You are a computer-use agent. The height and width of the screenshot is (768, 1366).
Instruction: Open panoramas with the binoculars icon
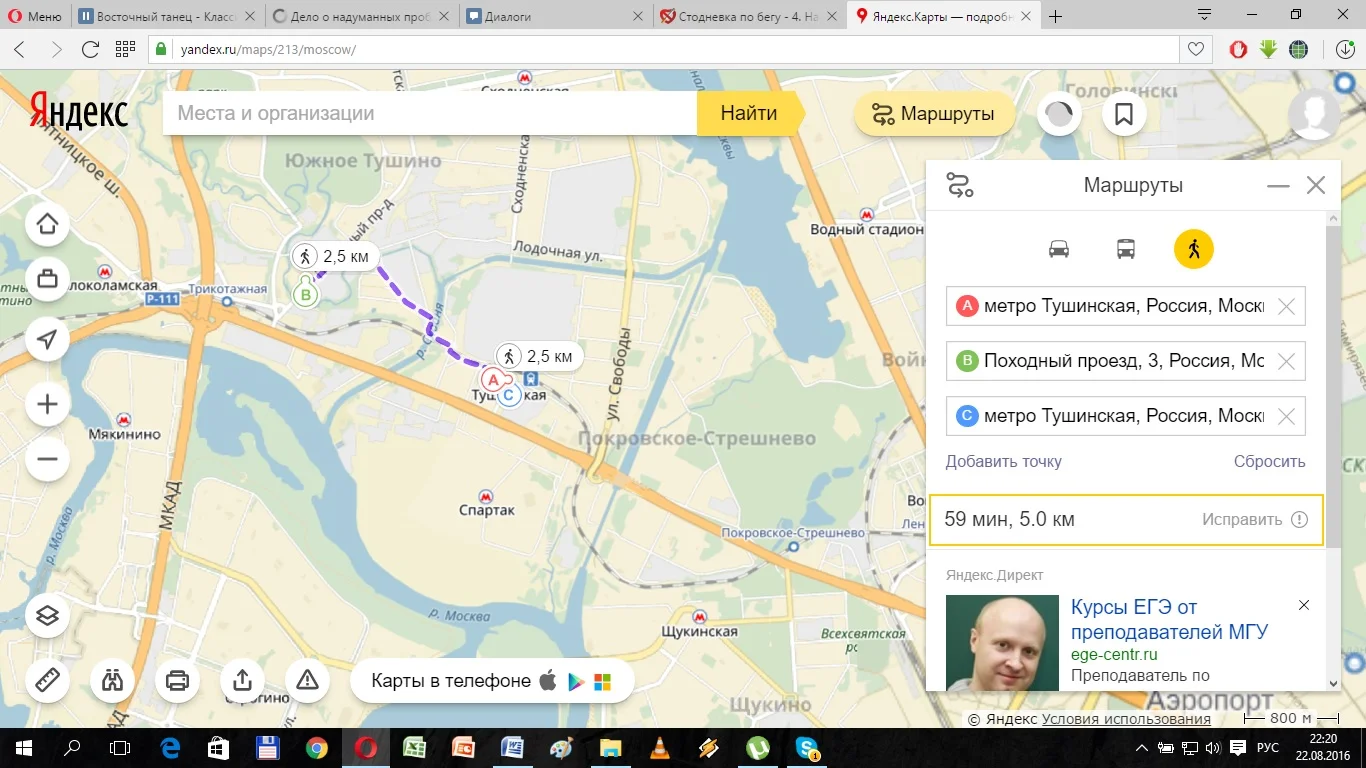pos(112,680)
